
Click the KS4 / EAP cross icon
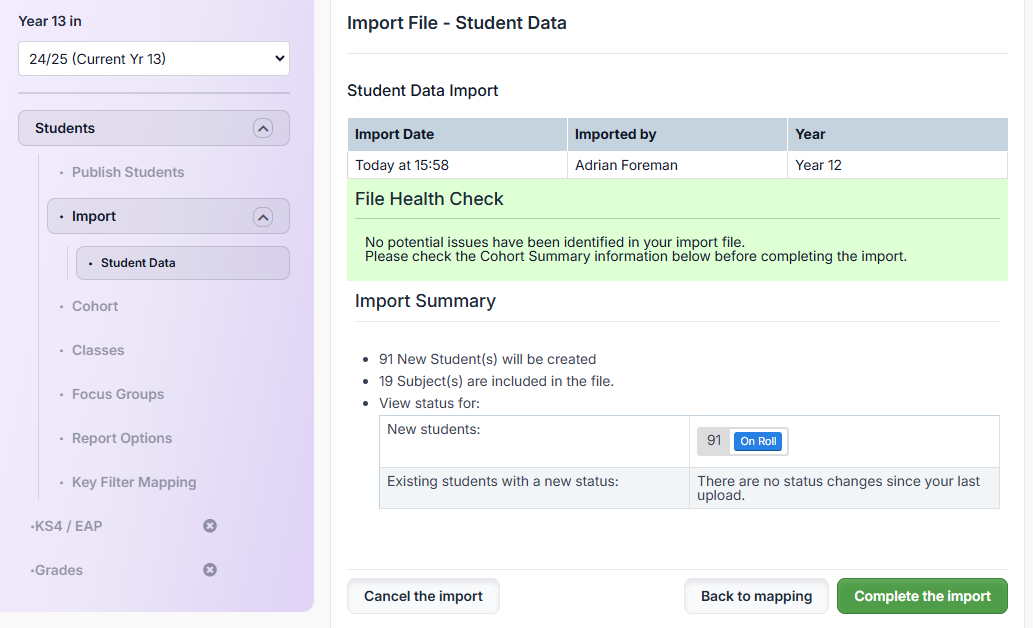(x=210, y=526)
